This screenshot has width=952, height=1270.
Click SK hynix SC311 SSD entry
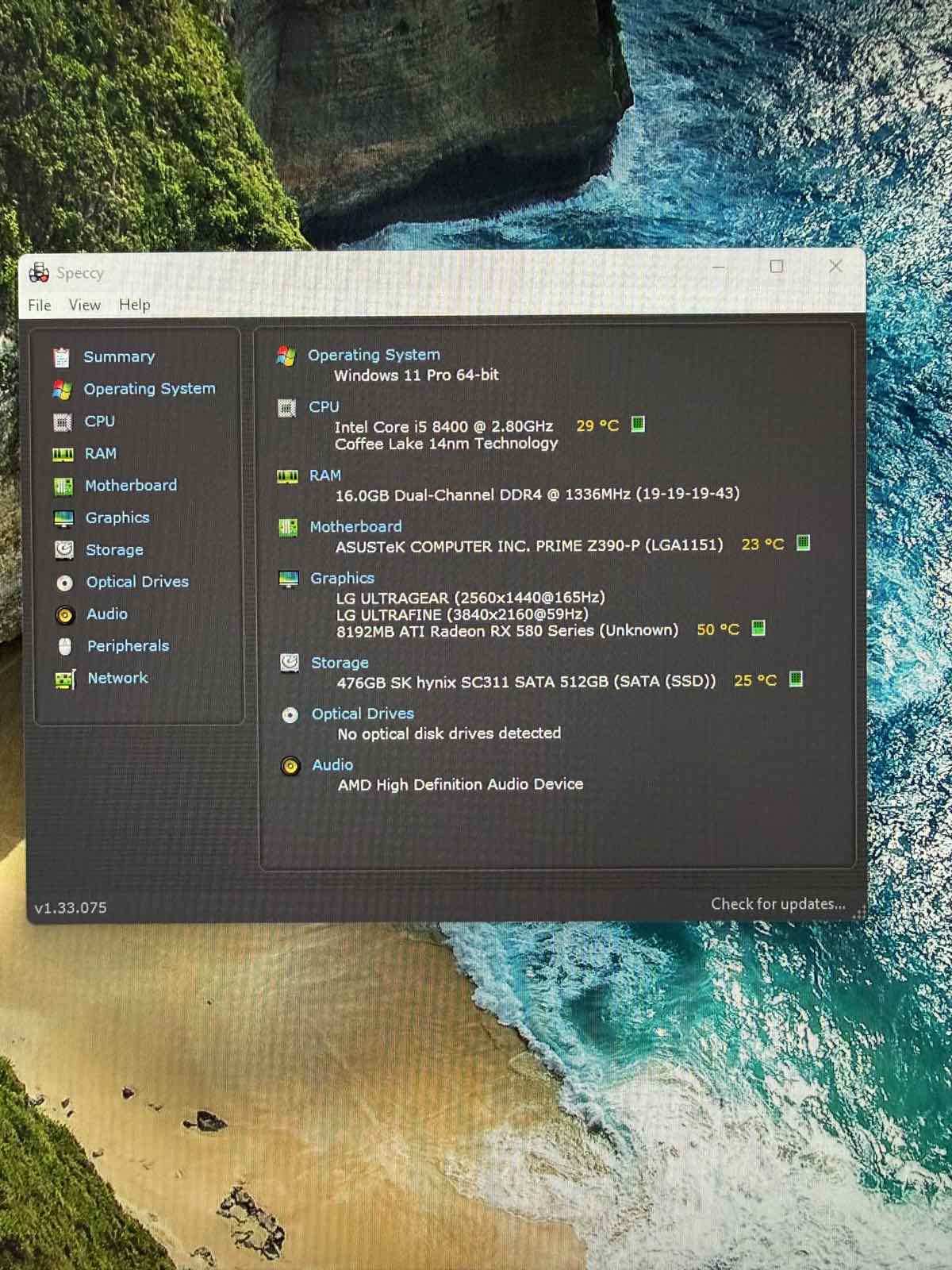click(526, 681)
